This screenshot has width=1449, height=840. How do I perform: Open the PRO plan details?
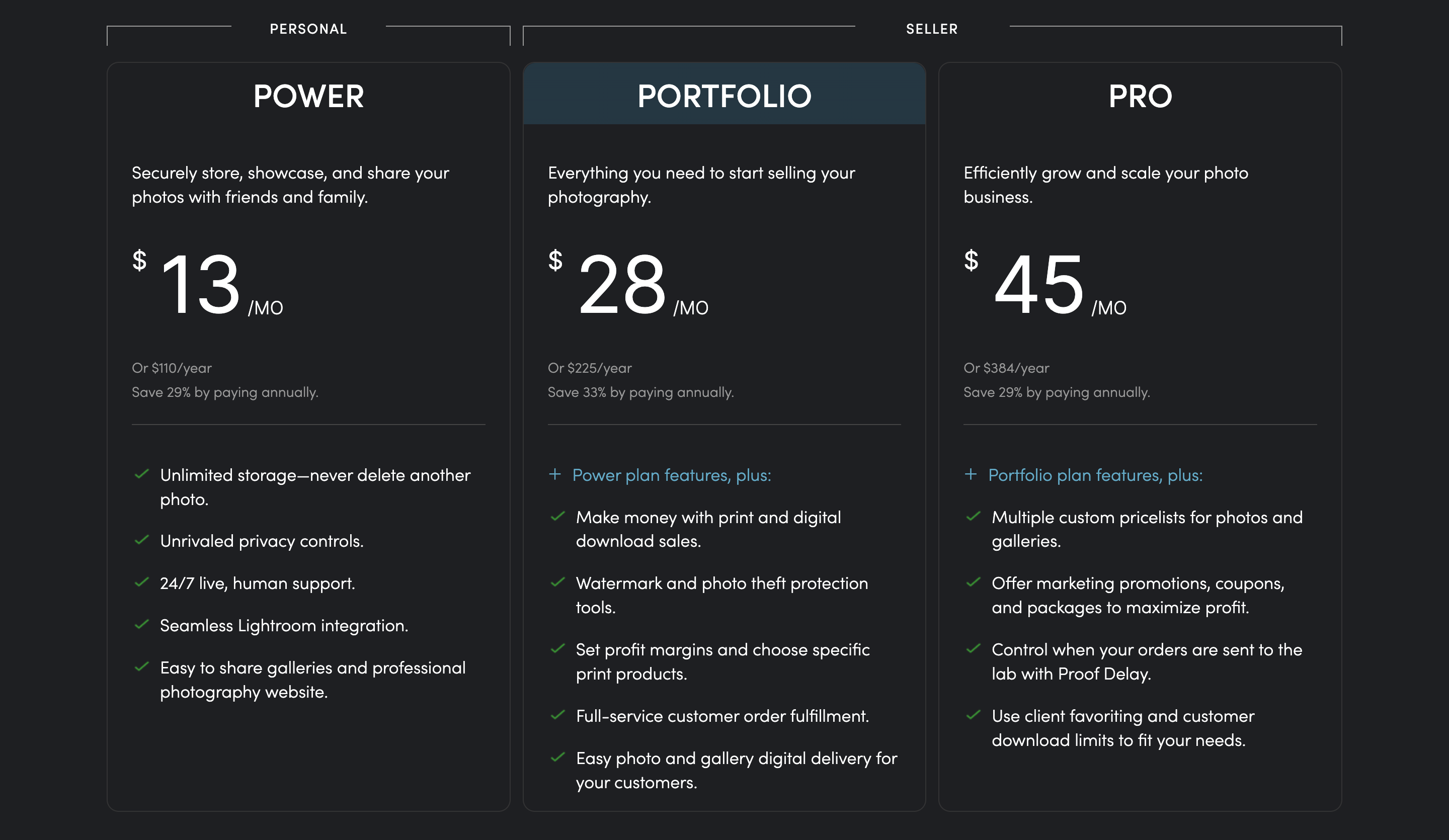(x=1140, y=96)
